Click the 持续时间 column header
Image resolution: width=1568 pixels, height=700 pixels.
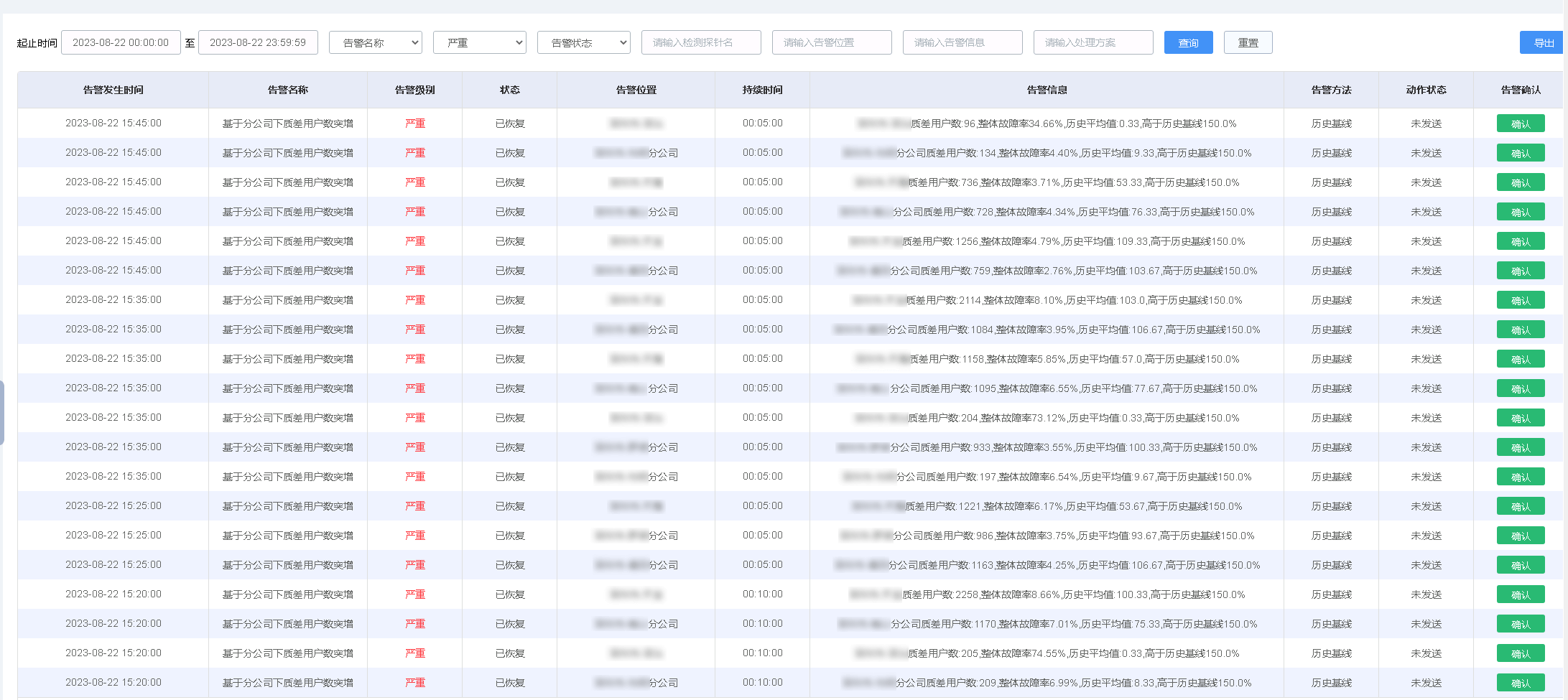tap(762, 90)
